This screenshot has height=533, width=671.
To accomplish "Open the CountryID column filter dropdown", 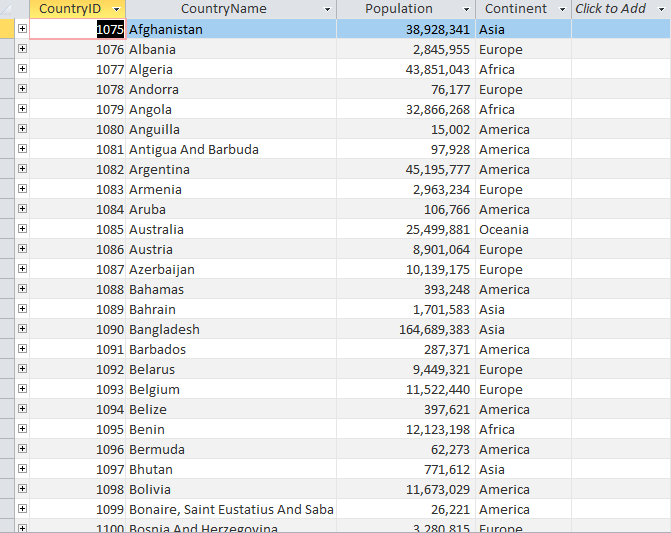I will pyautogui.click(x=116, y=9).
